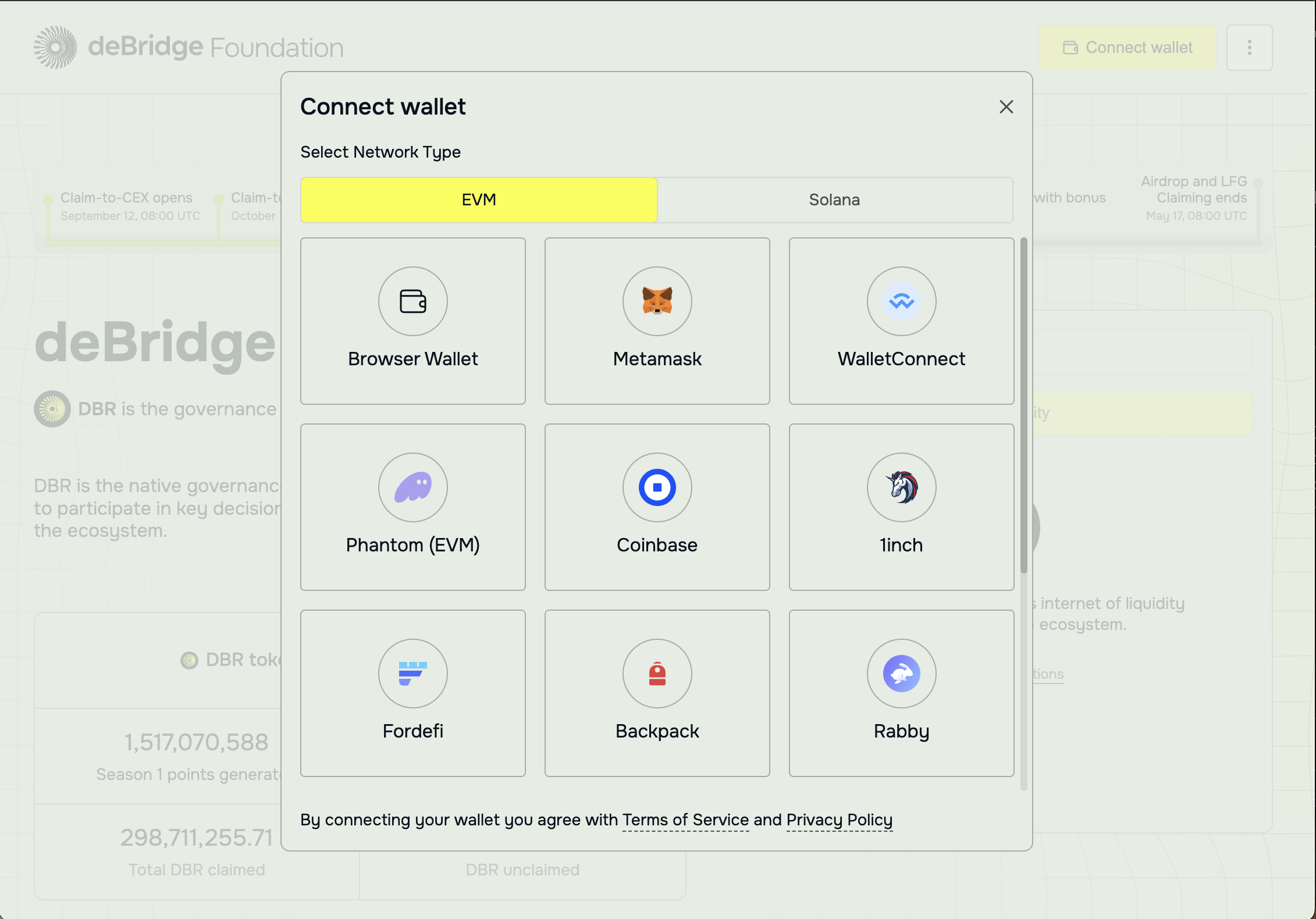Screen dimensions: 1316x919
Task: Click the Airdrop and LFG Claiming ends marker
Action: point(1258,183)
